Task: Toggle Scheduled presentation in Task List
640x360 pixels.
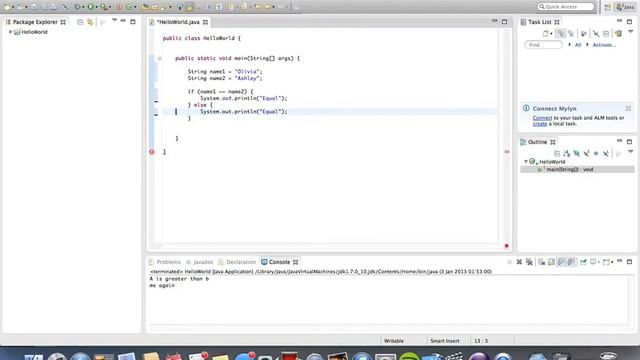Action: pos(571,33)
